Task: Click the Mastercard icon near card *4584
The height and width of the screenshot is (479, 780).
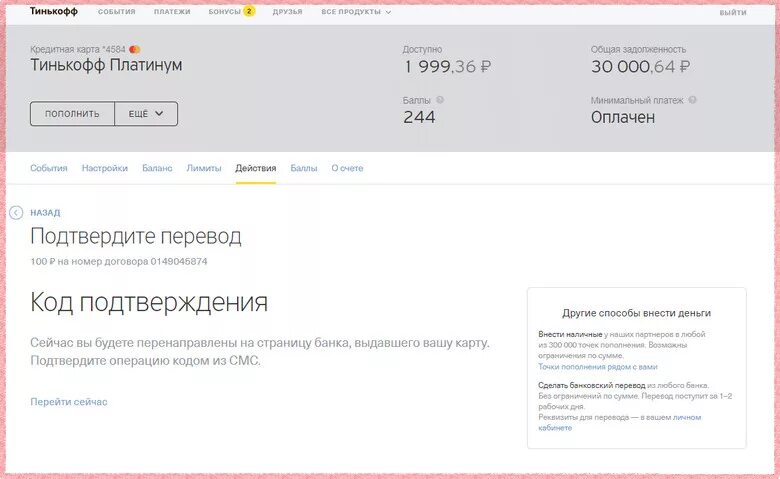Action: [134, 49]
